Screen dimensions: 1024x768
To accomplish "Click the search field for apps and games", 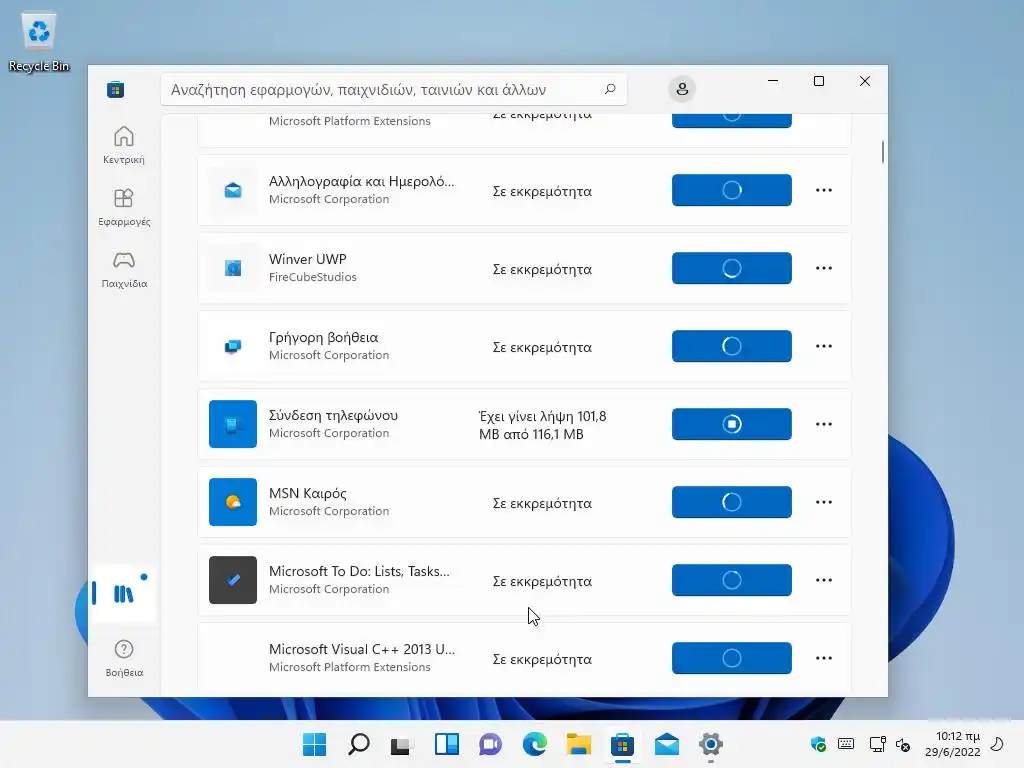I will 394,89.
